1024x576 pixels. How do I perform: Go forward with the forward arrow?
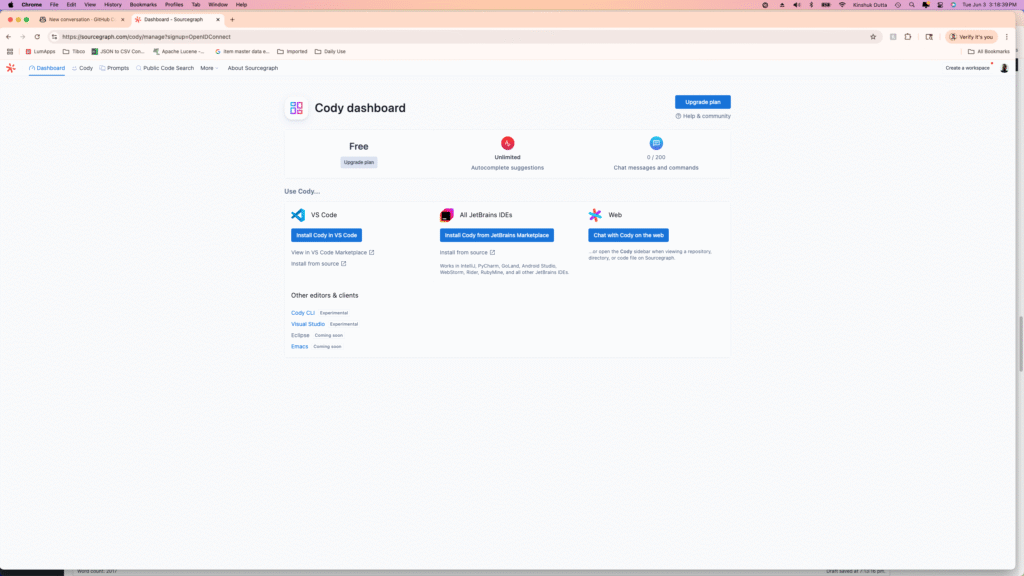coord(22,37)
